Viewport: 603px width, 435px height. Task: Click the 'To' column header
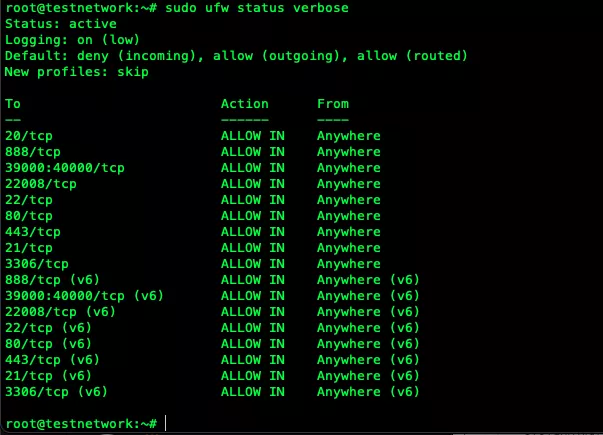coord(13,104)
